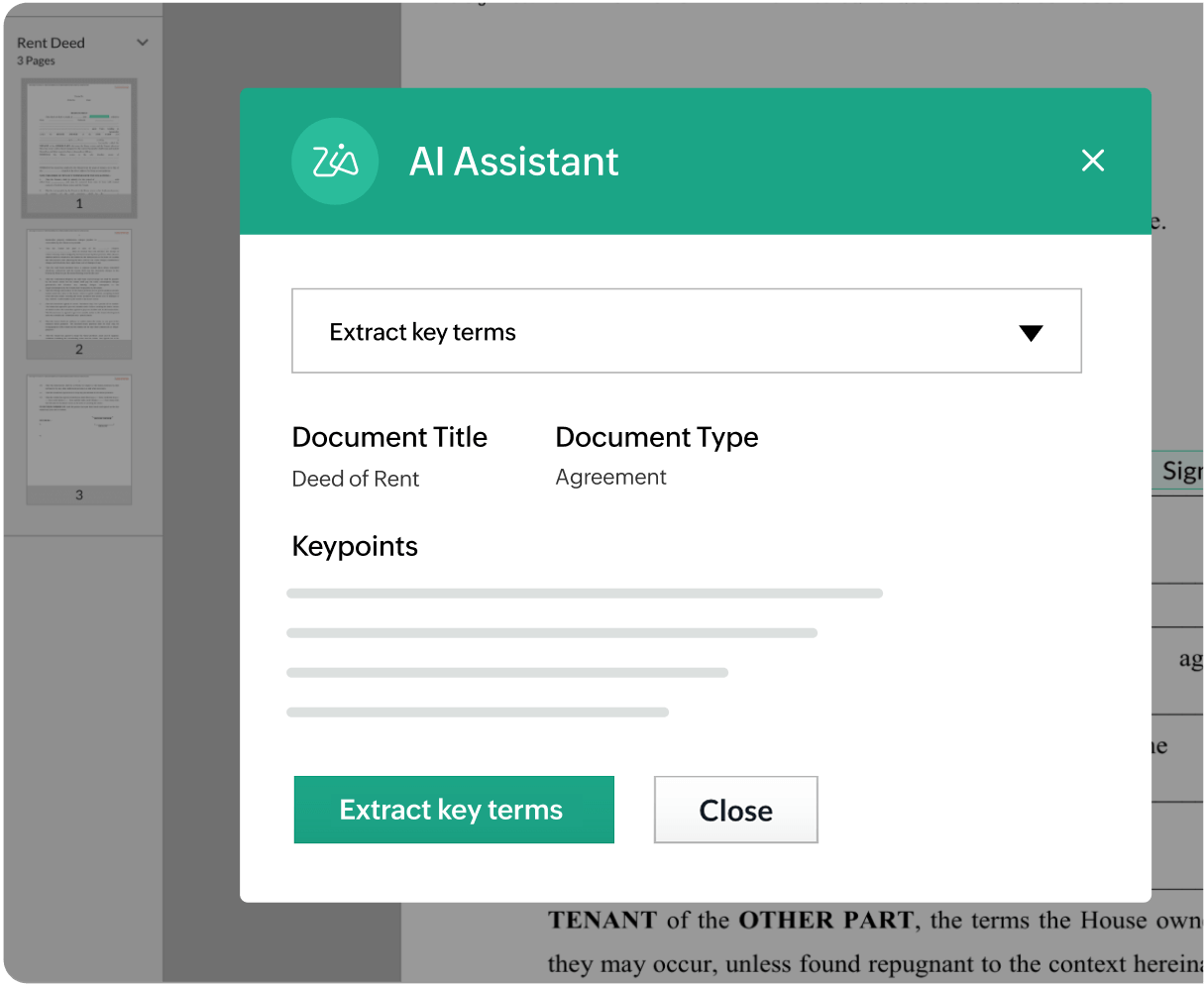Click the dropdown arrow in the action selector
The width and height of the screenshot is (1204, 985).
click(1031, 333)
